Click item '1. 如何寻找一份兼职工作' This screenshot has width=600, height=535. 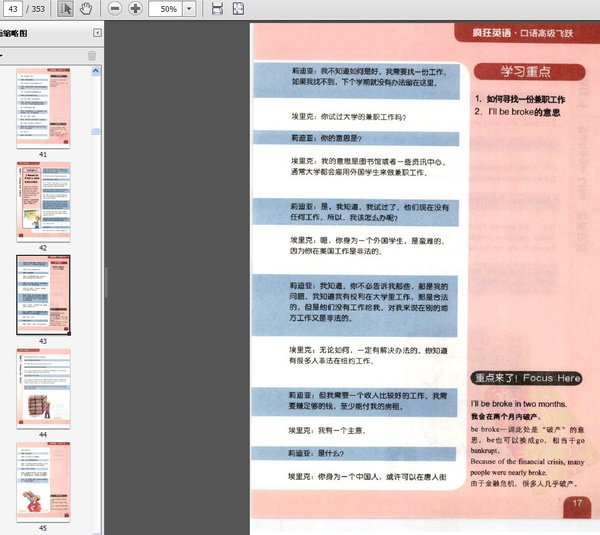[x=520, y=99]
